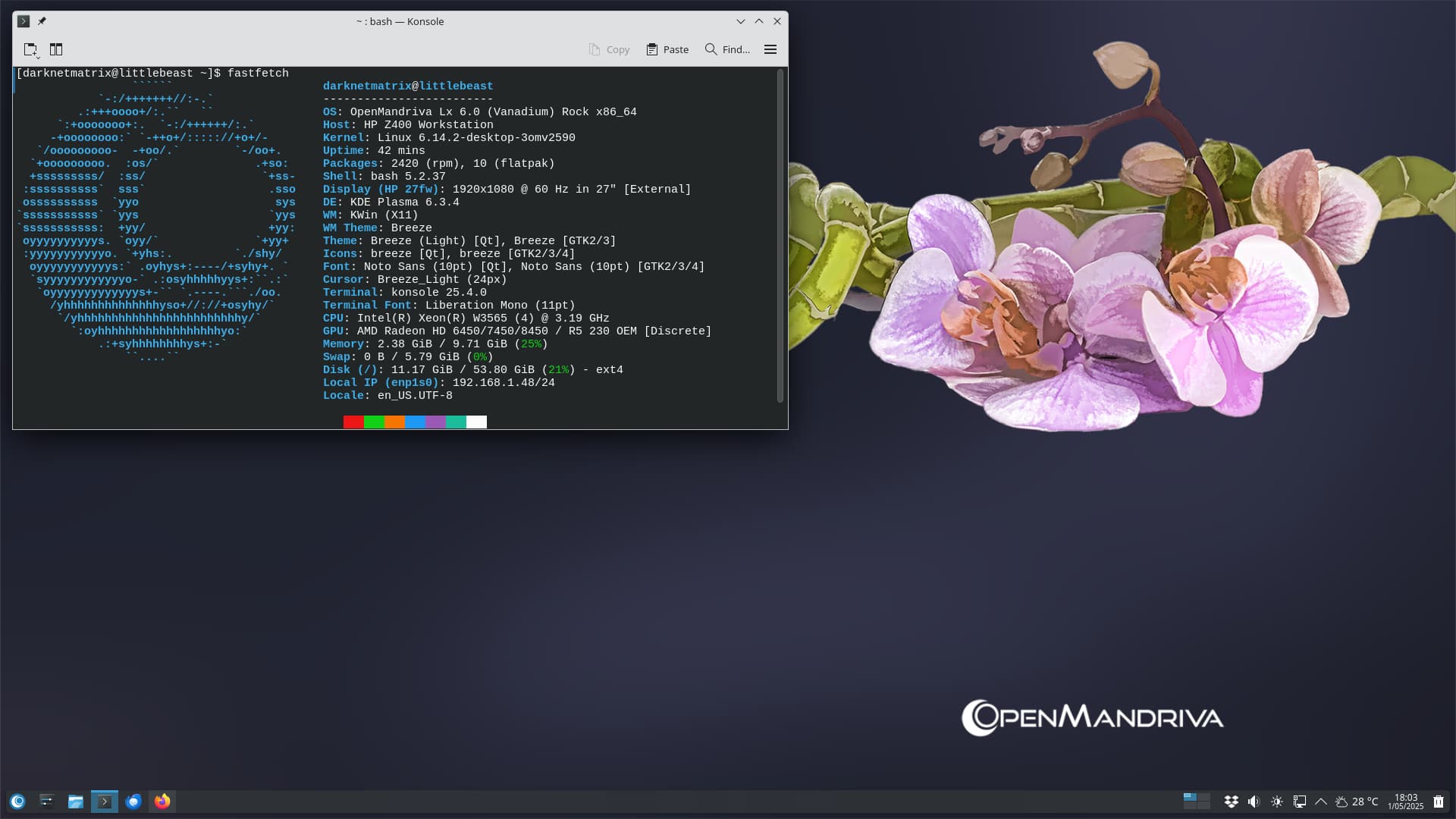Click the Konsole window icon in title bar
The width and height of the screenshot is (1456, 819).
click(24, 21)
